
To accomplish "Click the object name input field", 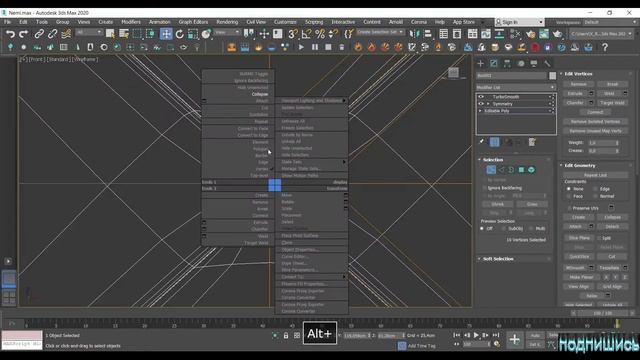I will click(x=511, y=76).
